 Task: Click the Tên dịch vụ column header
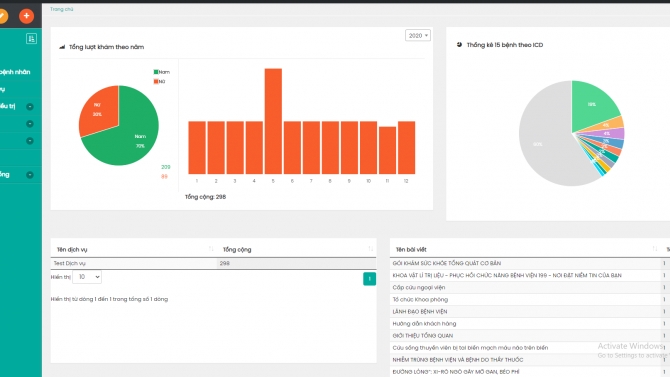tap(134, 249)
